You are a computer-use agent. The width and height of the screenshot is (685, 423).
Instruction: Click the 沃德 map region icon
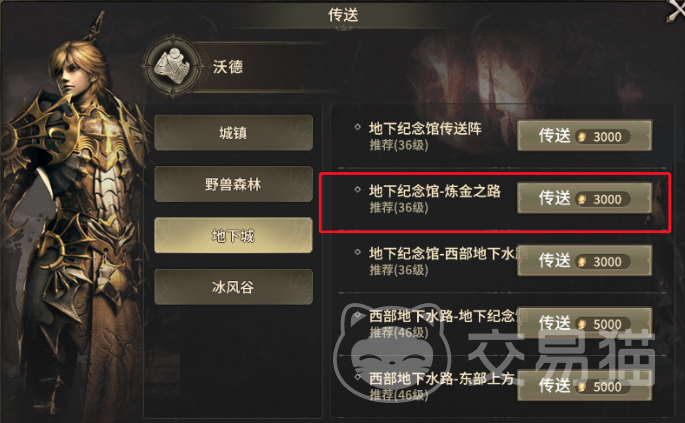pyautogui.click(x=174, y=67)
